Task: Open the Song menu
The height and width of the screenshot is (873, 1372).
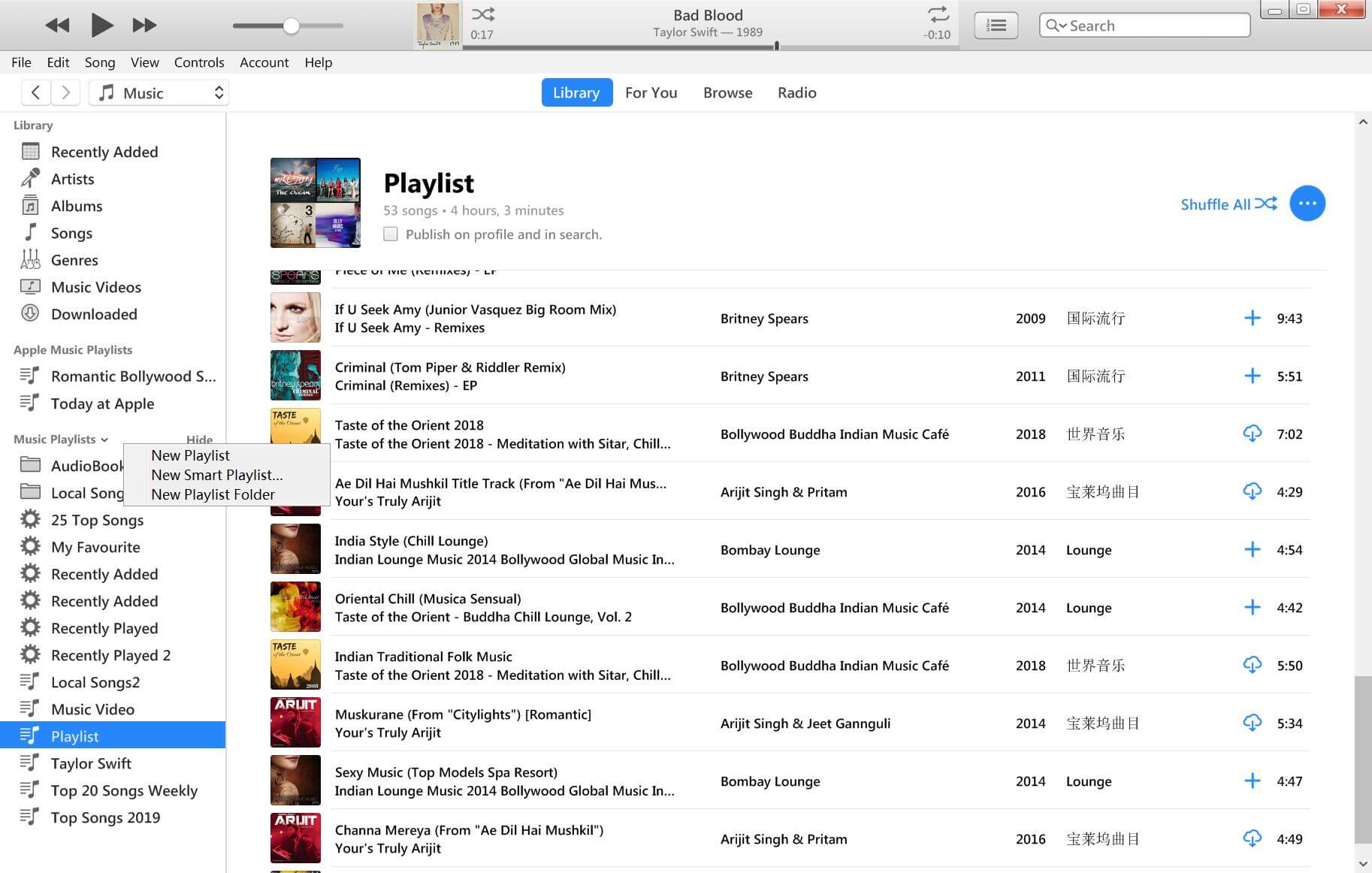Action: point(100,62)
